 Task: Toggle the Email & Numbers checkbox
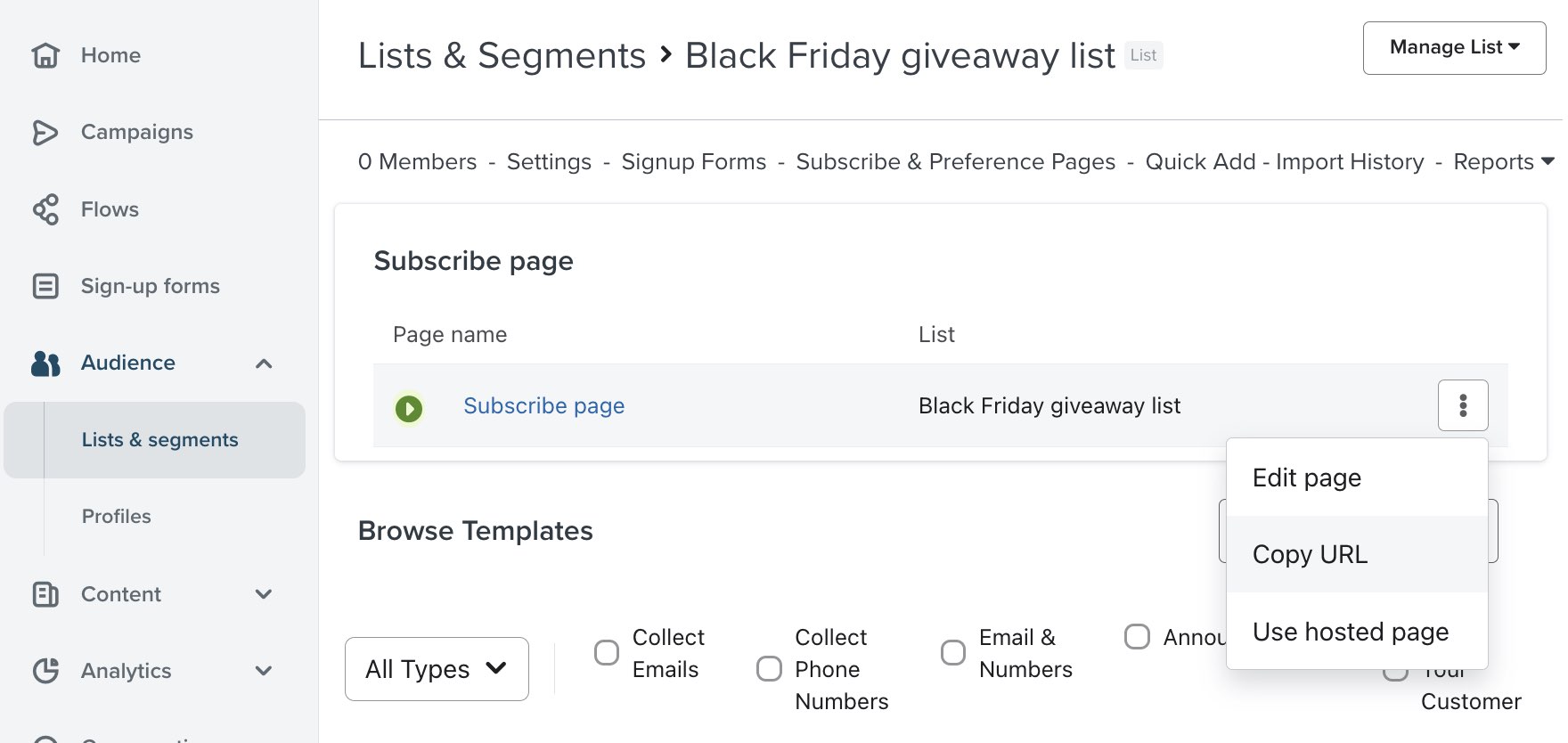pyautogui.click(x=953, y=653)
